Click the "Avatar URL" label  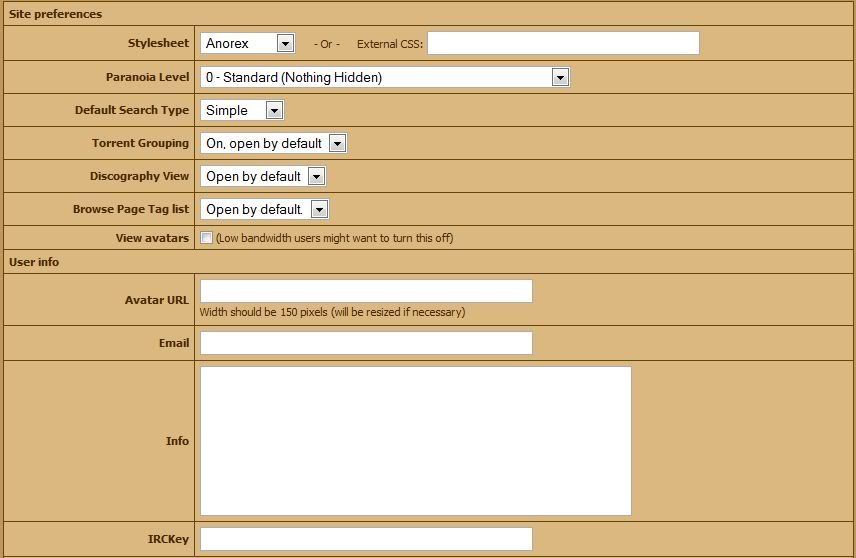tap(157, 300)
